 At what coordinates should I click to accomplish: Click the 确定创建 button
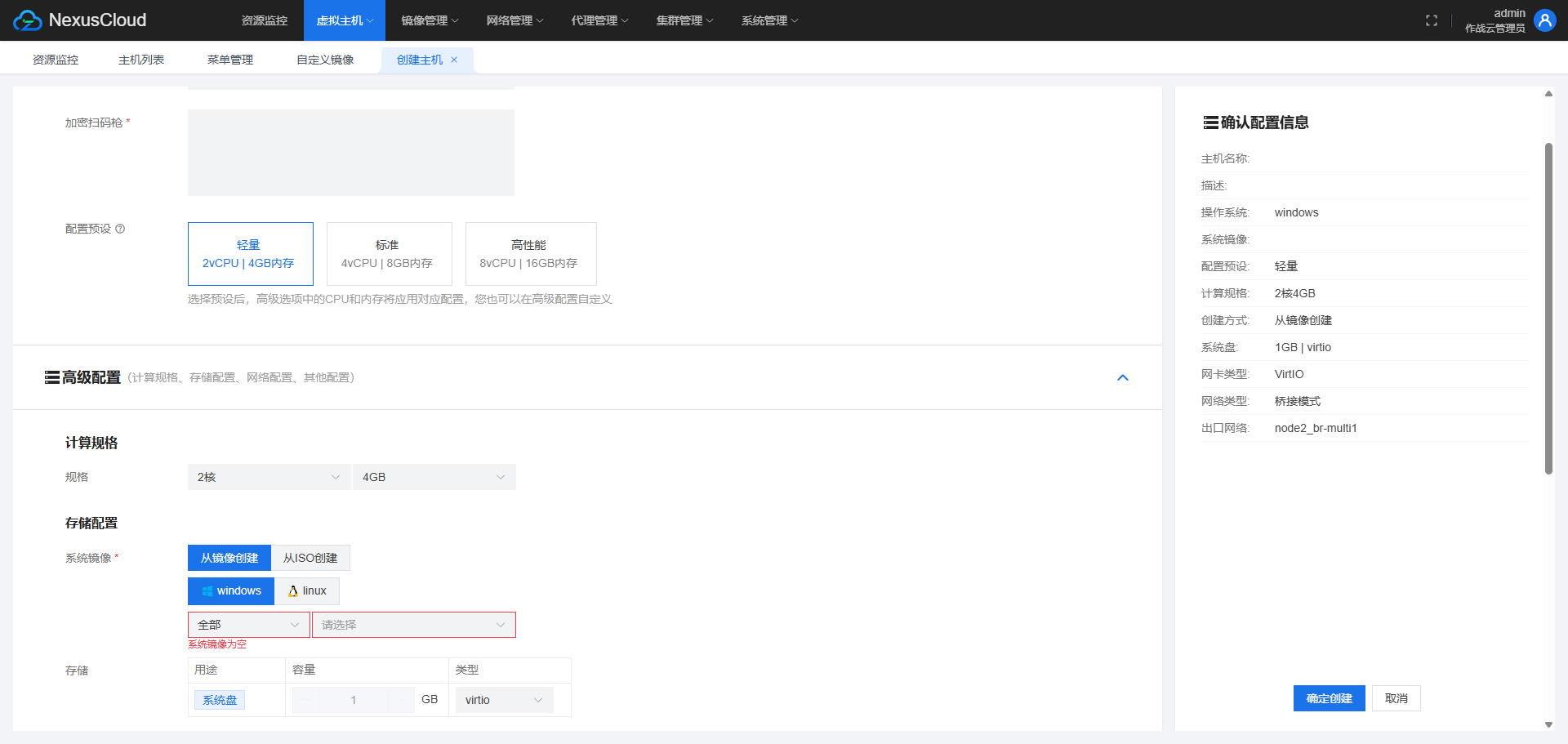pos(1329,698)
